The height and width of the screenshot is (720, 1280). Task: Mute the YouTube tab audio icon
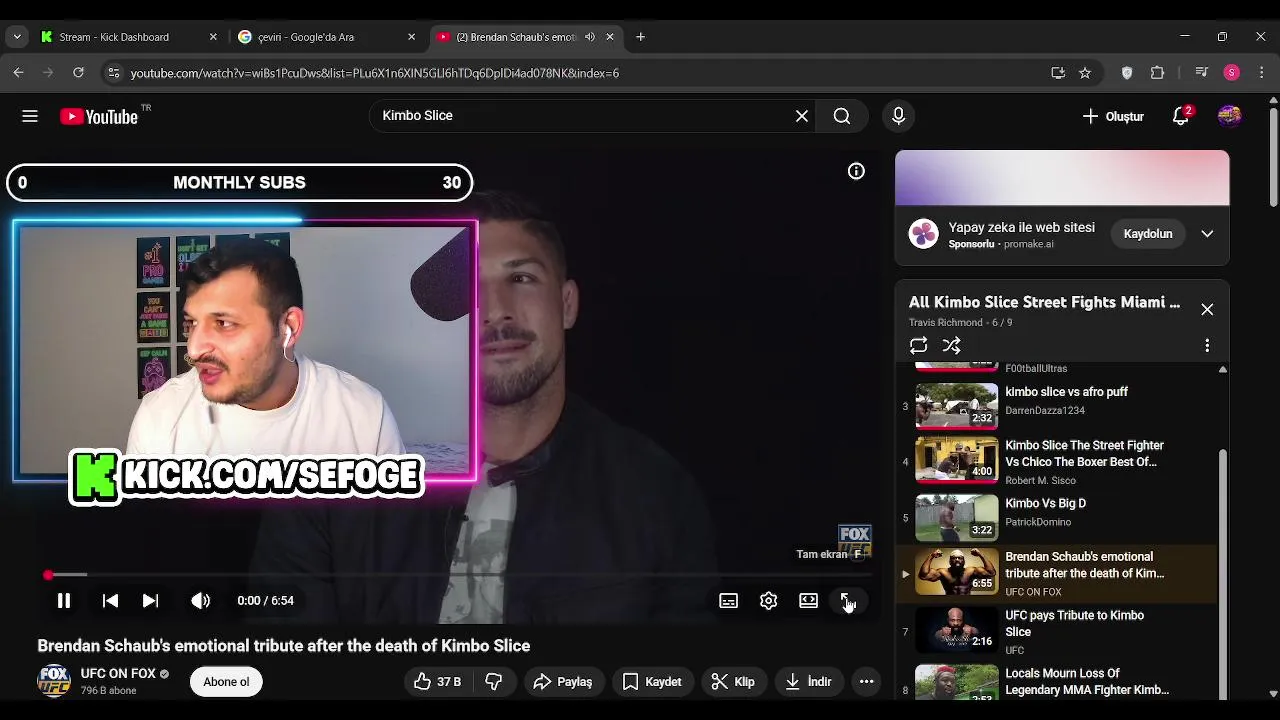(590, 37)
